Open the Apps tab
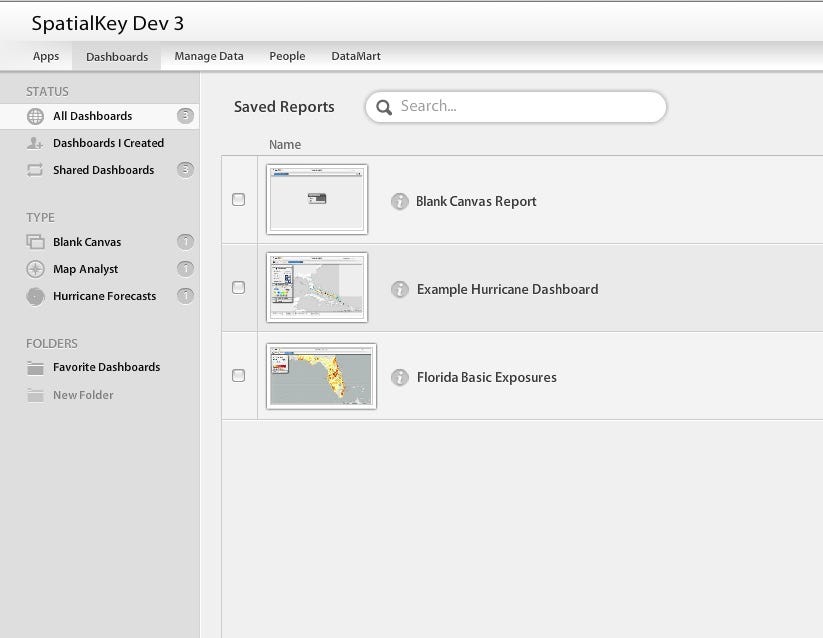The width and height of the screenshot is (823, 638). (x=46, y=56)
